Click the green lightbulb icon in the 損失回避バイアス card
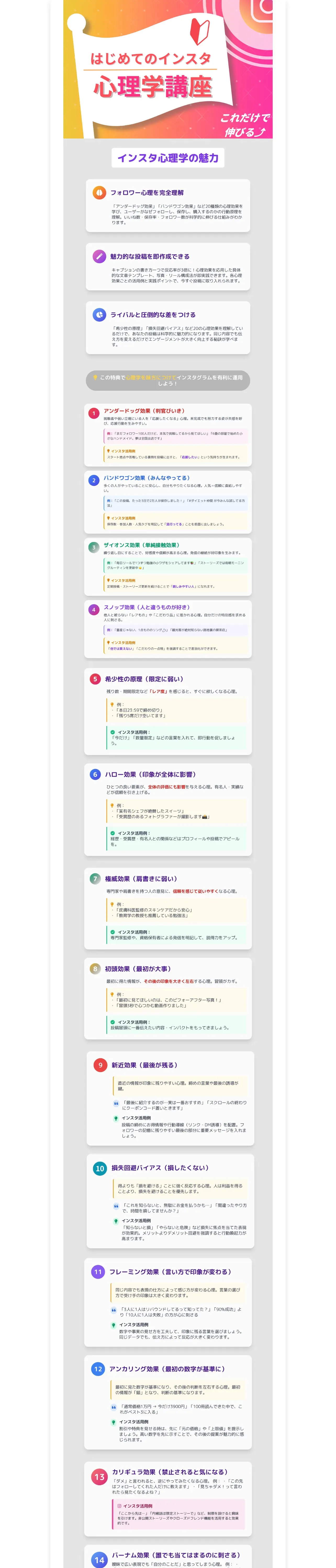Screen dimensions: 336x1568 click(x=116, y=1221)
